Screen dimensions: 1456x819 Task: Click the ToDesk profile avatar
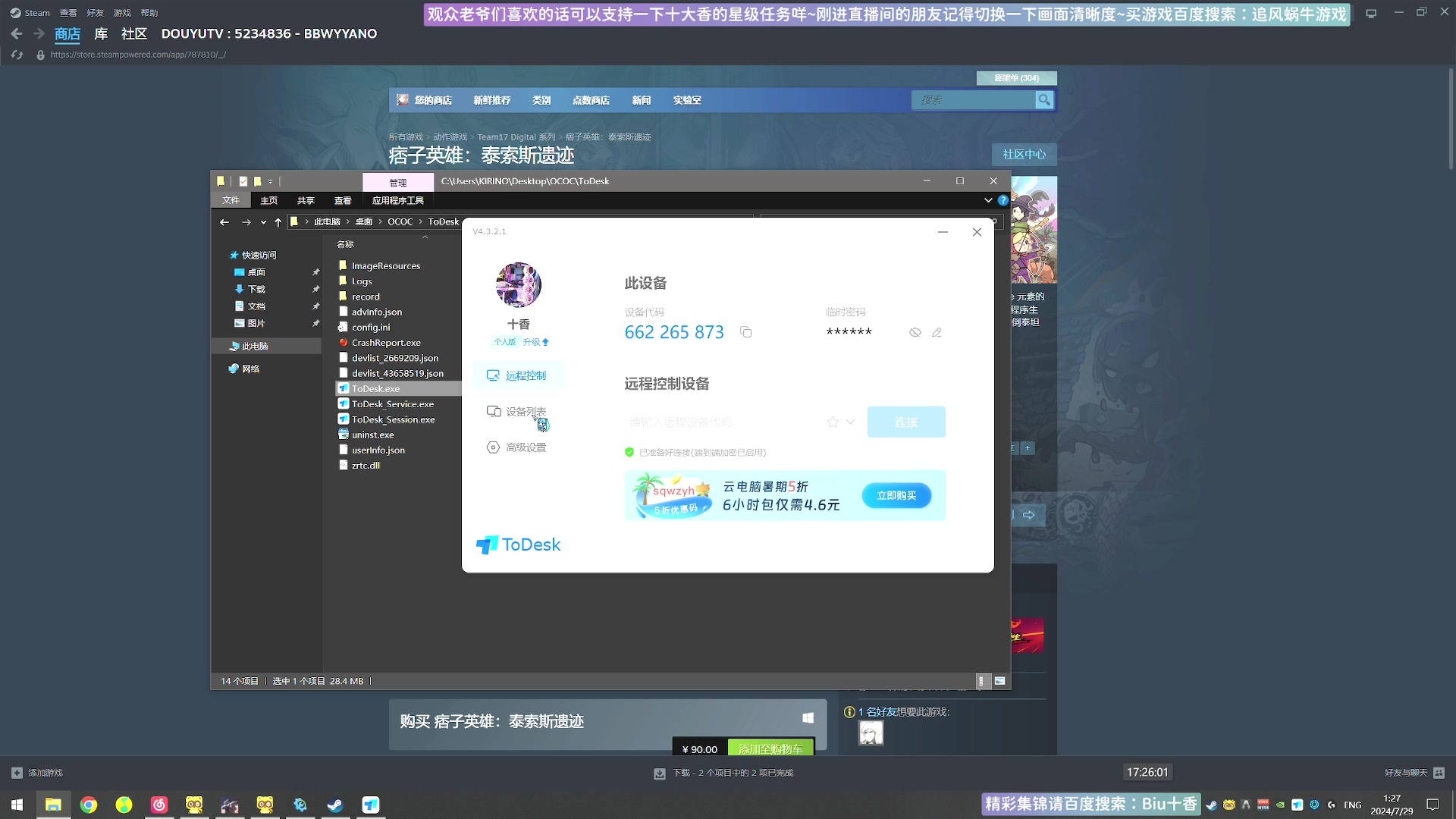click(519, 285)
